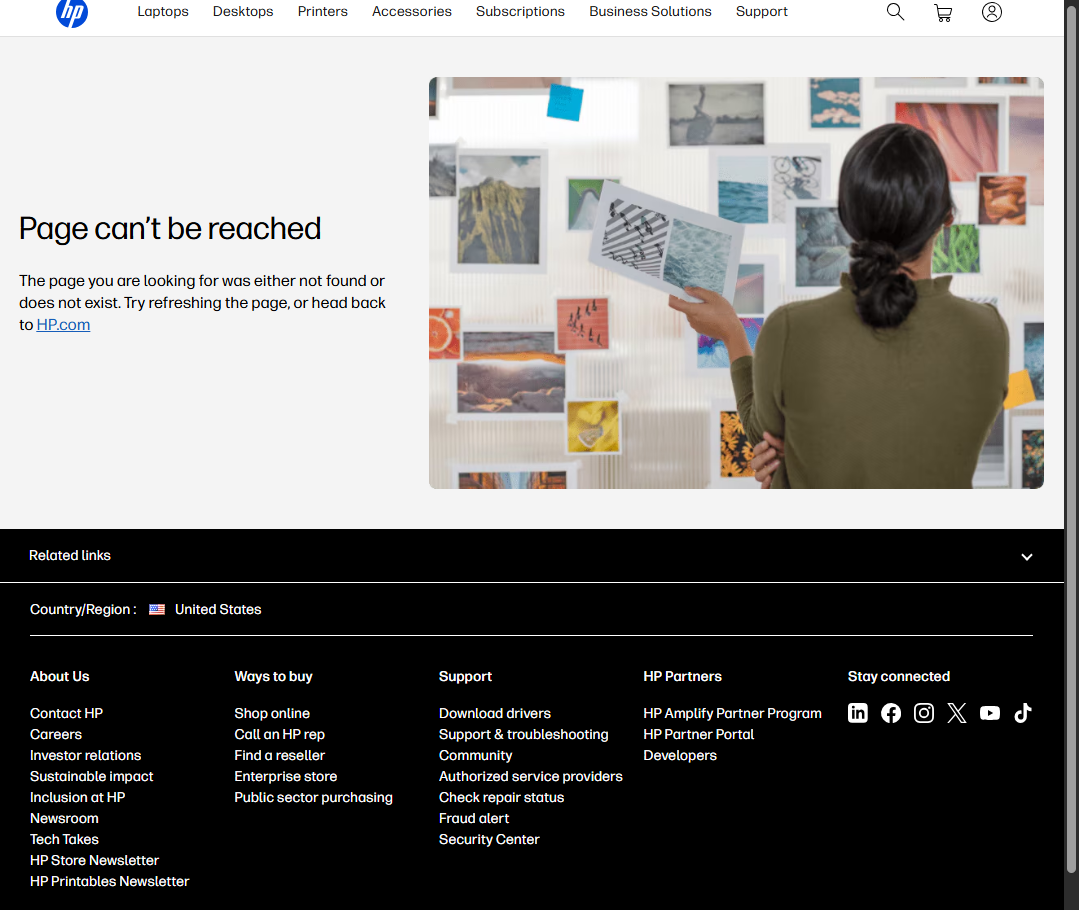Click the page vertical scrollbar

tap(1071, 441)
